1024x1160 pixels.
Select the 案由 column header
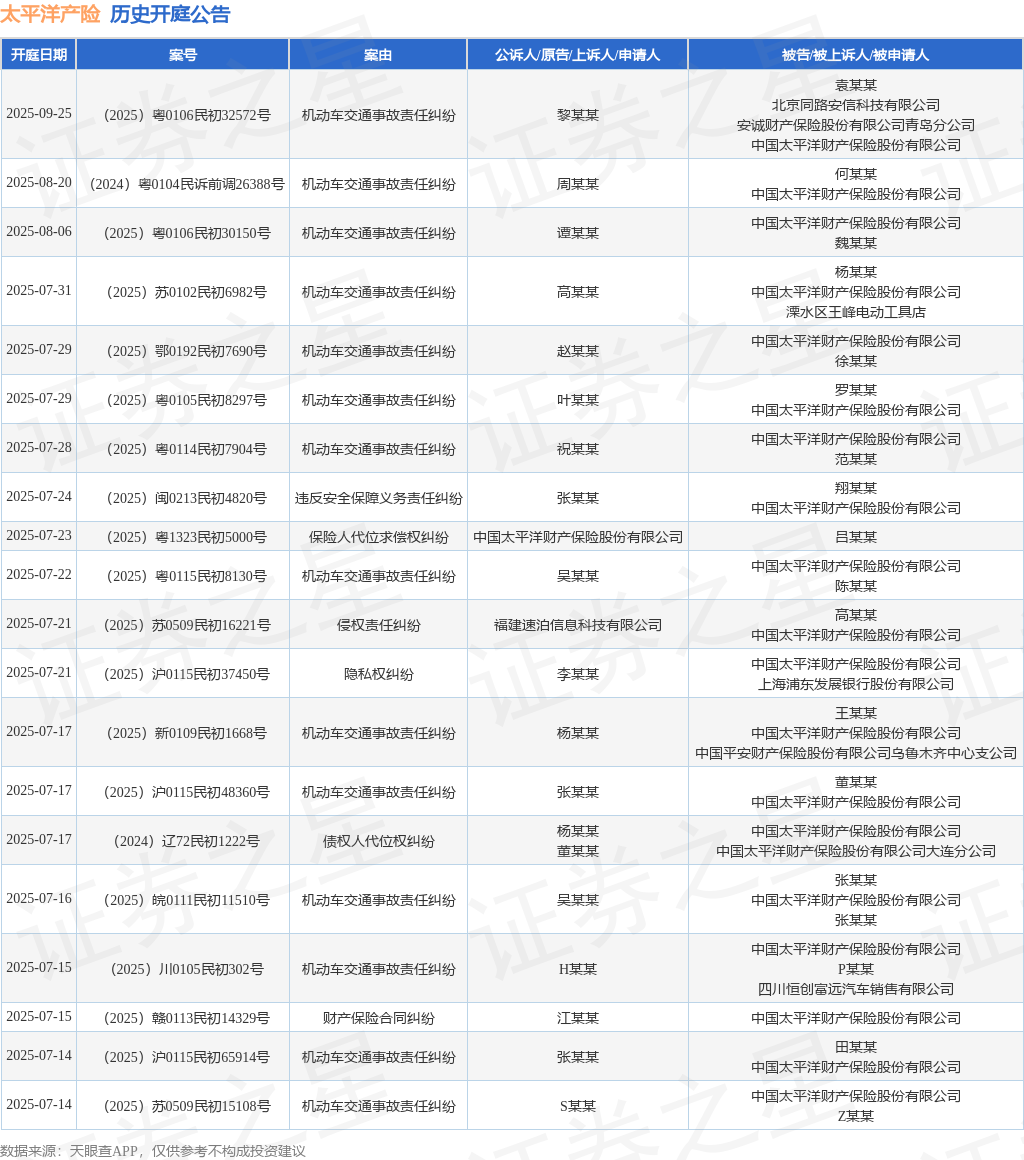click(378, 55)
